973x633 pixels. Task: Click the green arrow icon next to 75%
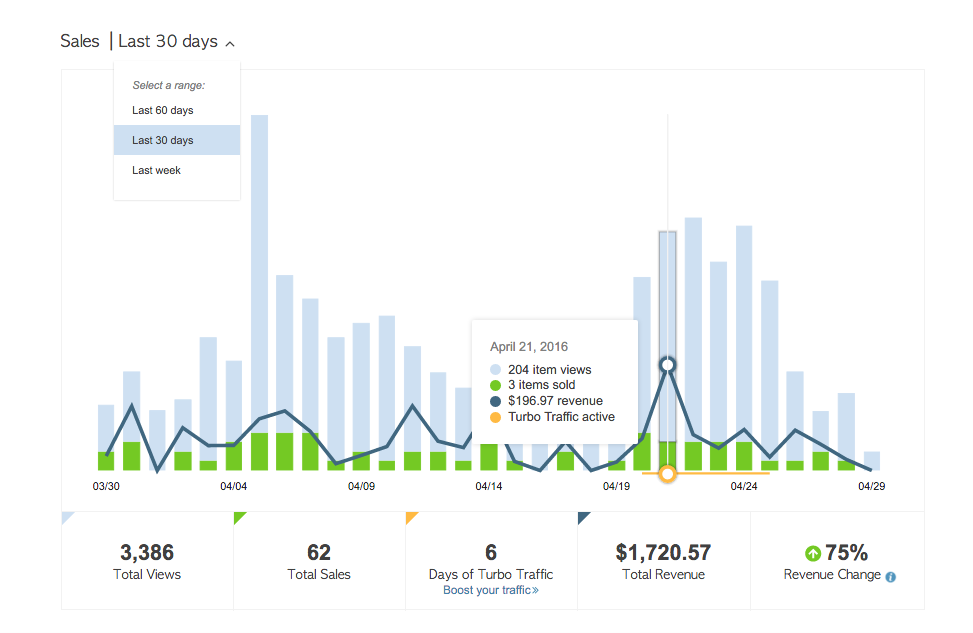[x=813, y=551]
